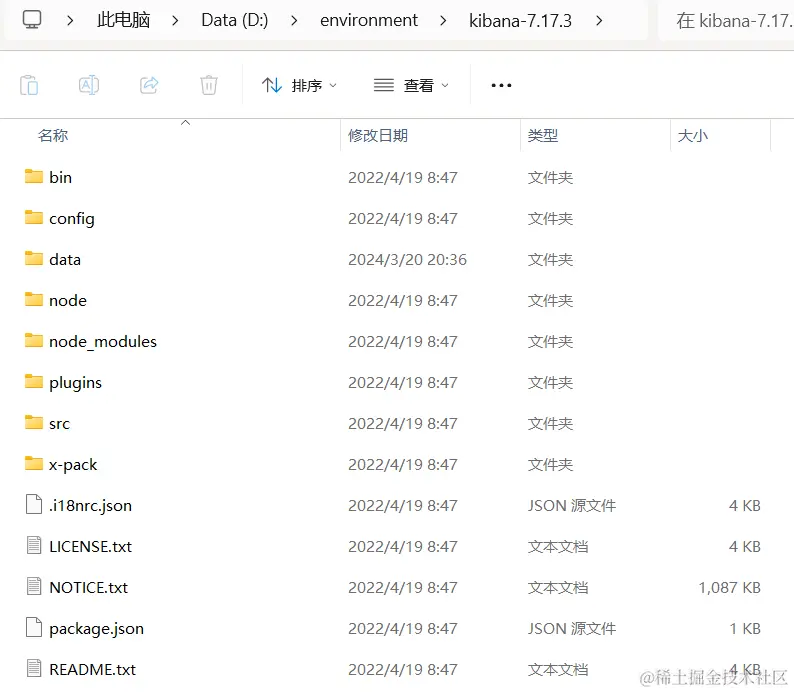This screenshot has height=693, width=794.
Task: Click JSON 源文件 type of .i18nrc.json
Action: [x=572, y=506]
